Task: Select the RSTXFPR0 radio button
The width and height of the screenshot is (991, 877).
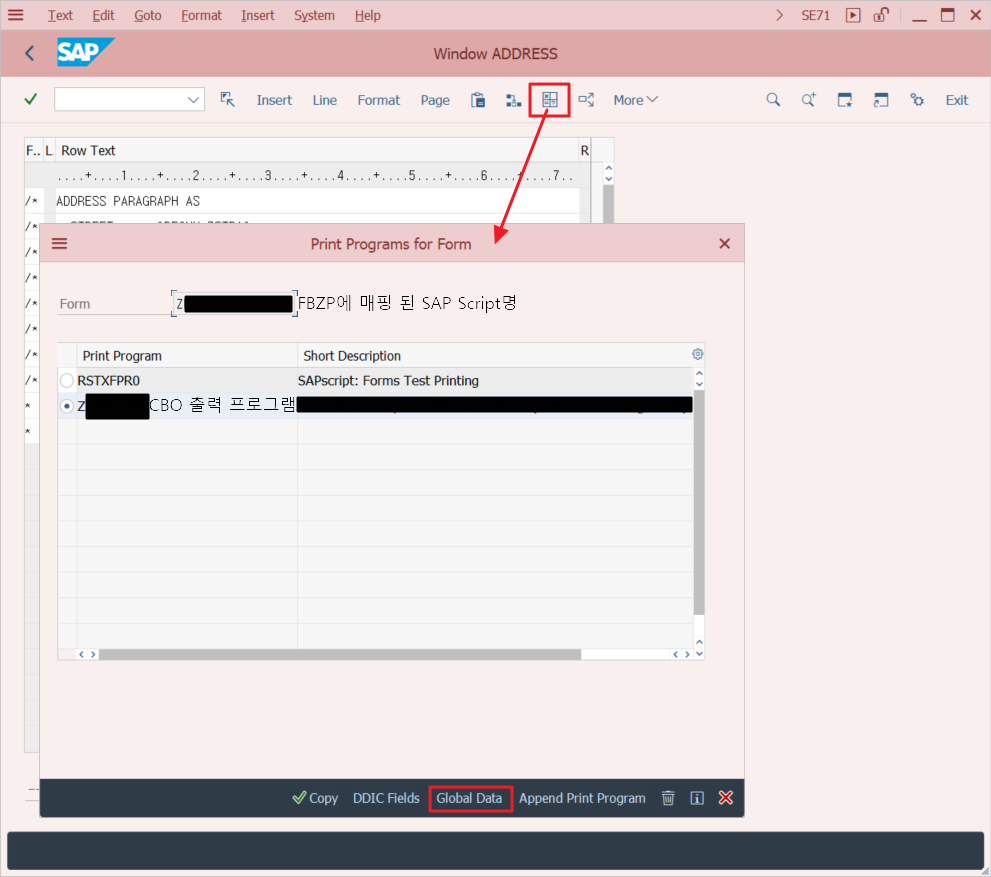Action: (67, 380)
